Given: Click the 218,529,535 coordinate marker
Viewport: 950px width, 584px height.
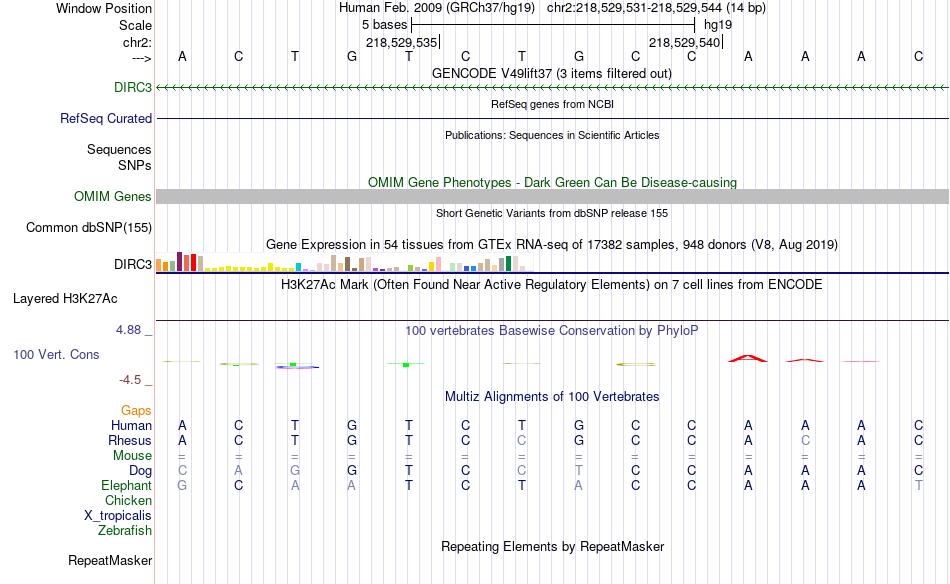Looking at the screenshot, I should click(x=402, y=42).
